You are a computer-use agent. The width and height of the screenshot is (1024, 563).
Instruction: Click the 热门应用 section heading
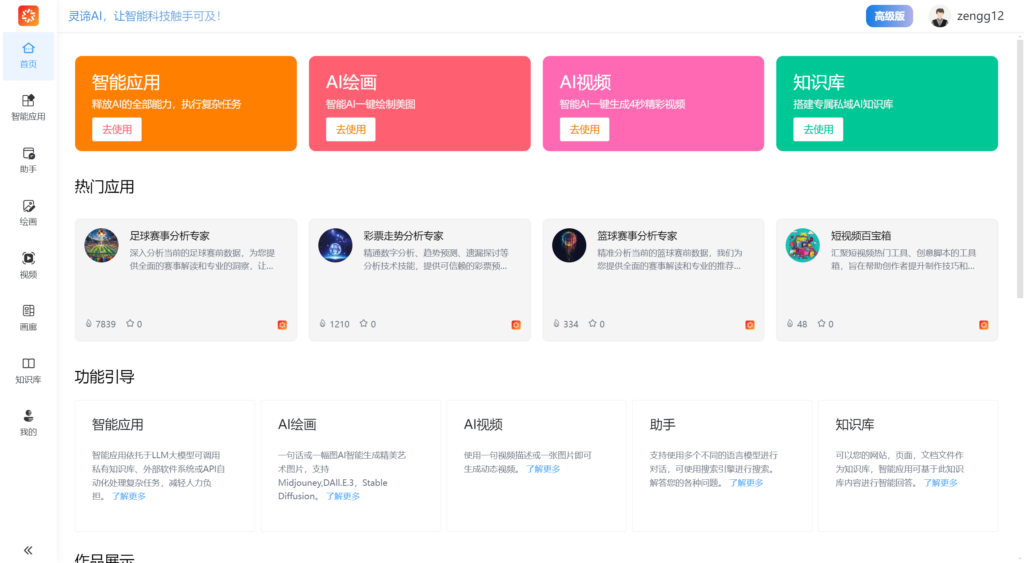click(x=104, y=187)
